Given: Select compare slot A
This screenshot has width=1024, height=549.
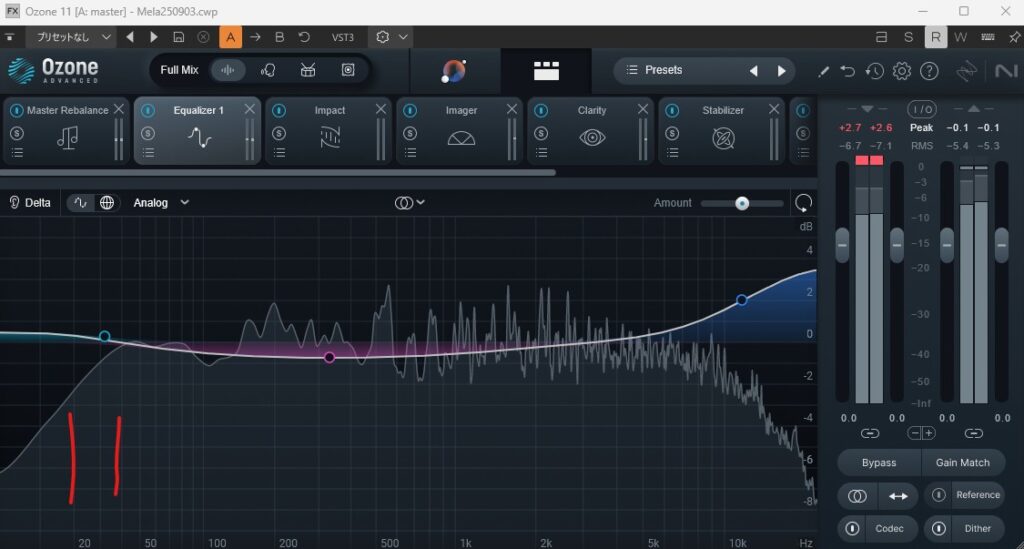Looking at the screenshot, I should click(231, 37).
